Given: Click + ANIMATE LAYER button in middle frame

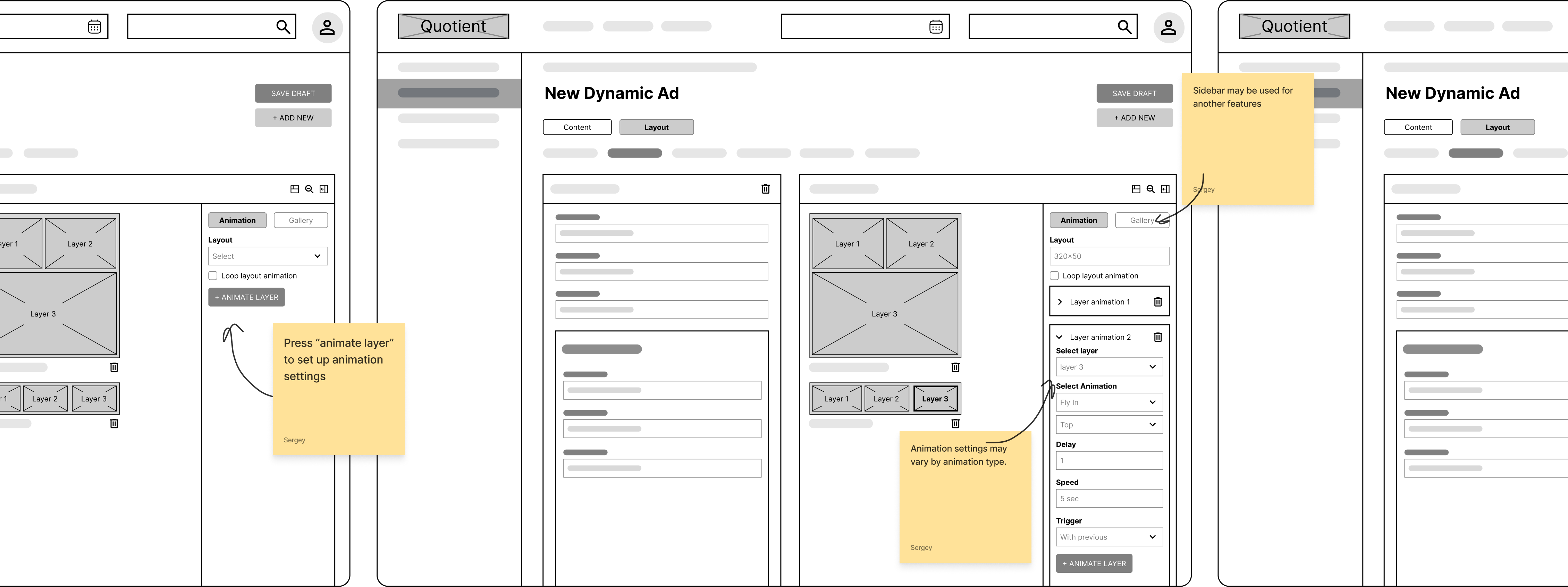Looking at the screenshot, I should 1094,564.
